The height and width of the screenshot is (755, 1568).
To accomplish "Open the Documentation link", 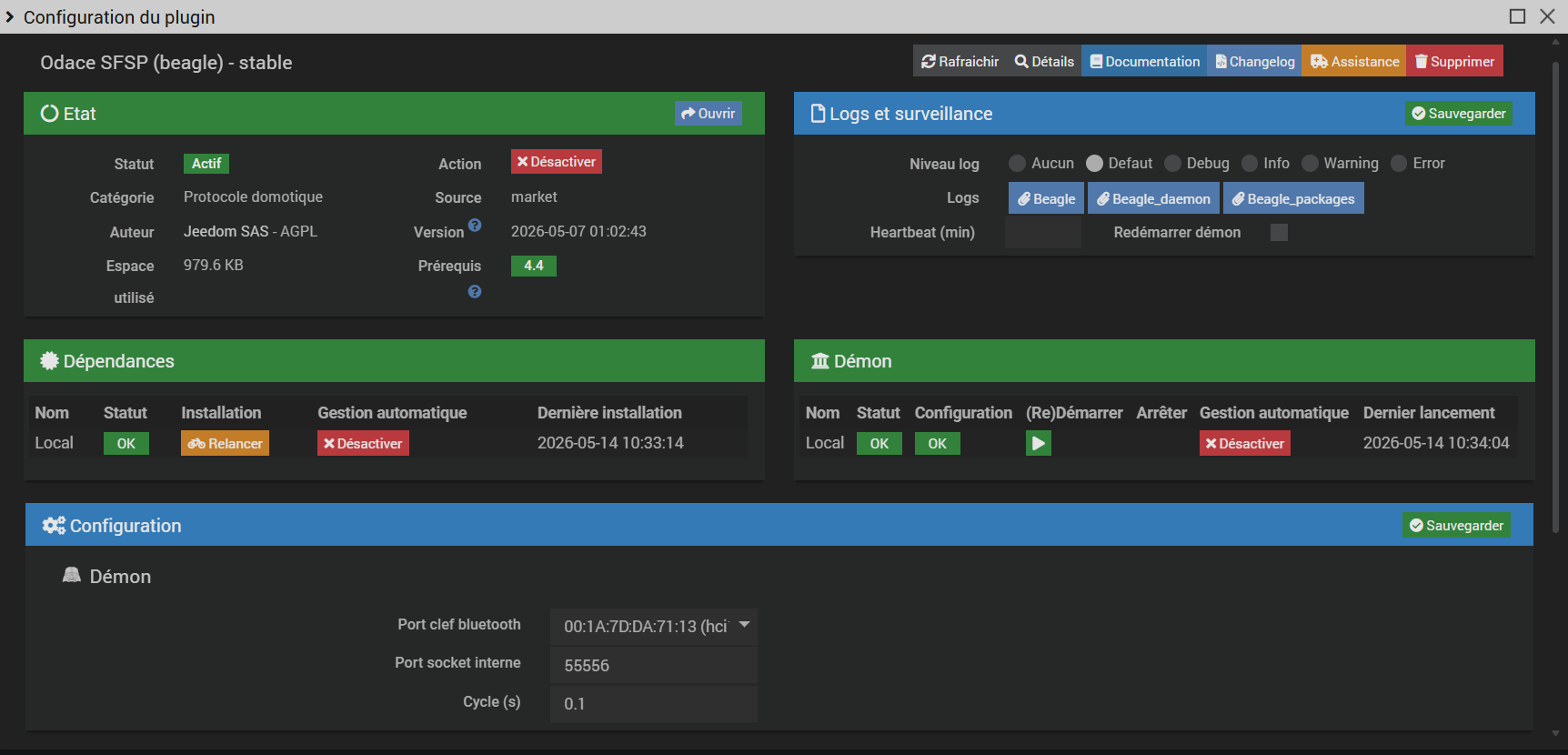I will (1144, 61).
